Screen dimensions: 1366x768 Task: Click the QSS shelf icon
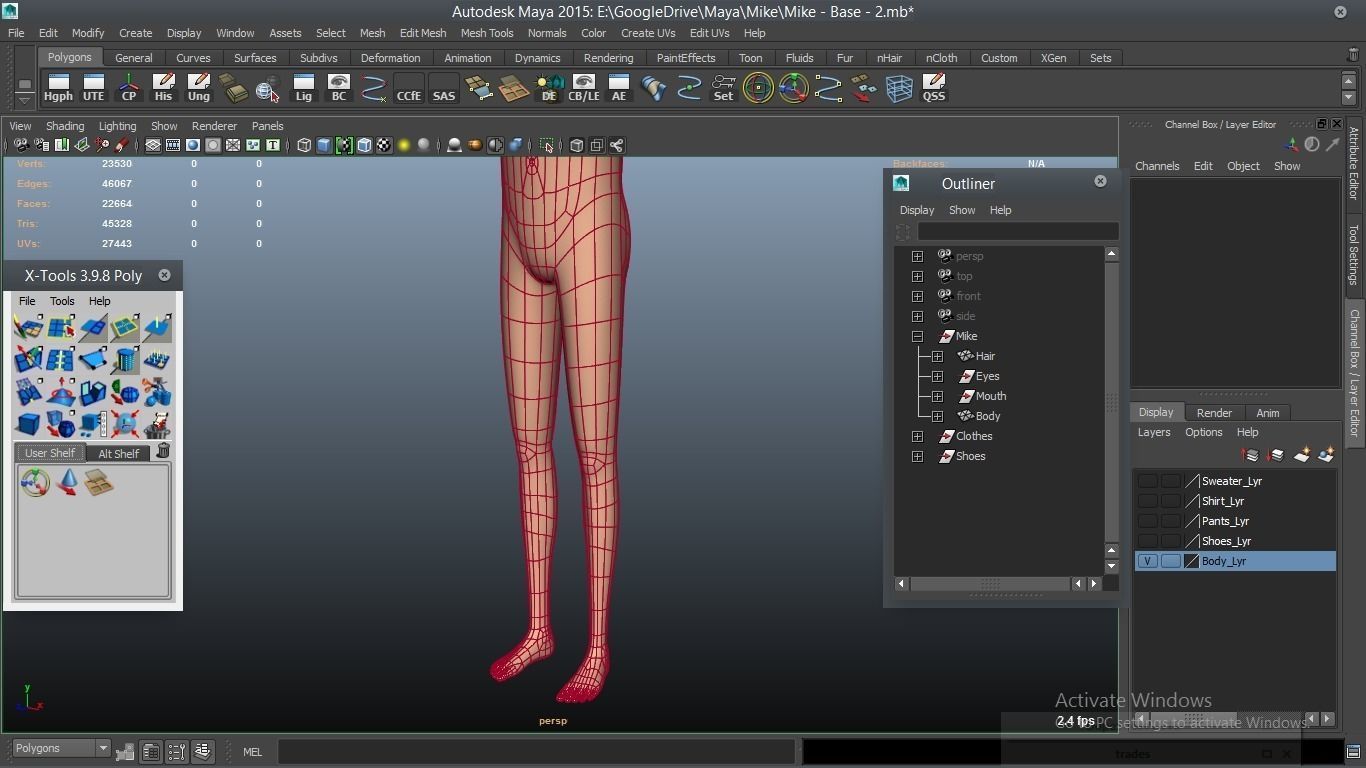pos(933,88)
